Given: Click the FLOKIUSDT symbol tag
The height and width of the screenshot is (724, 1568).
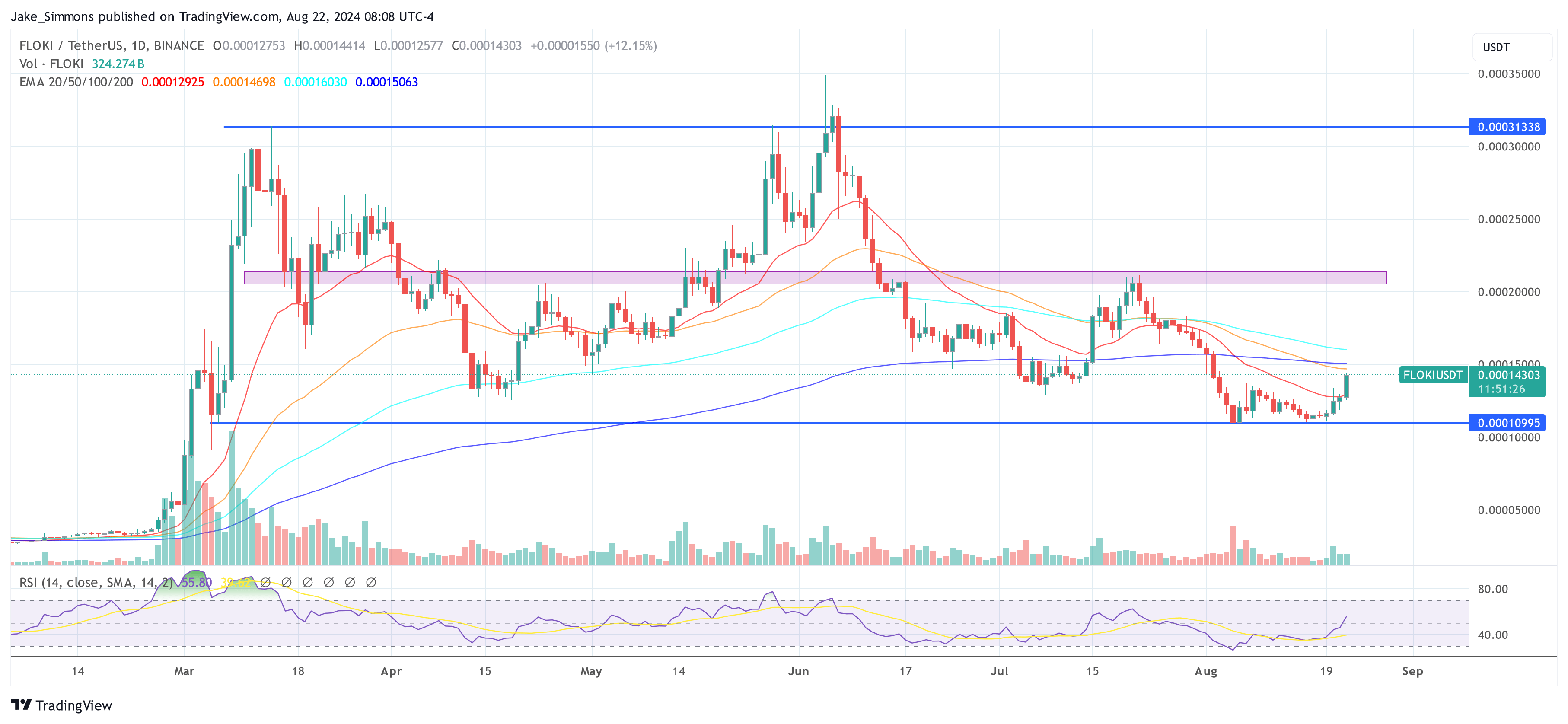Looking at the screenshot, I should [1433, 375].
